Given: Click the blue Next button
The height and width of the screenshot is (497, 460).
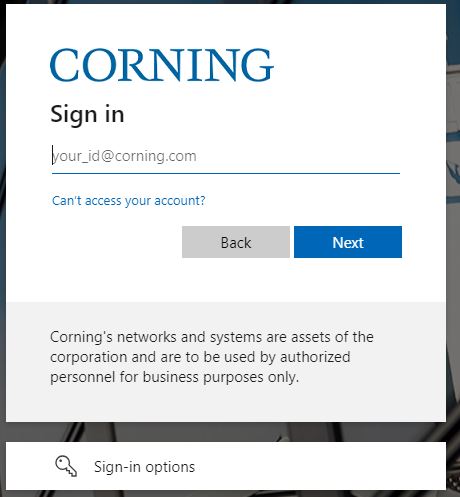Looking at the screenshot, I should (x=348, y=242).
